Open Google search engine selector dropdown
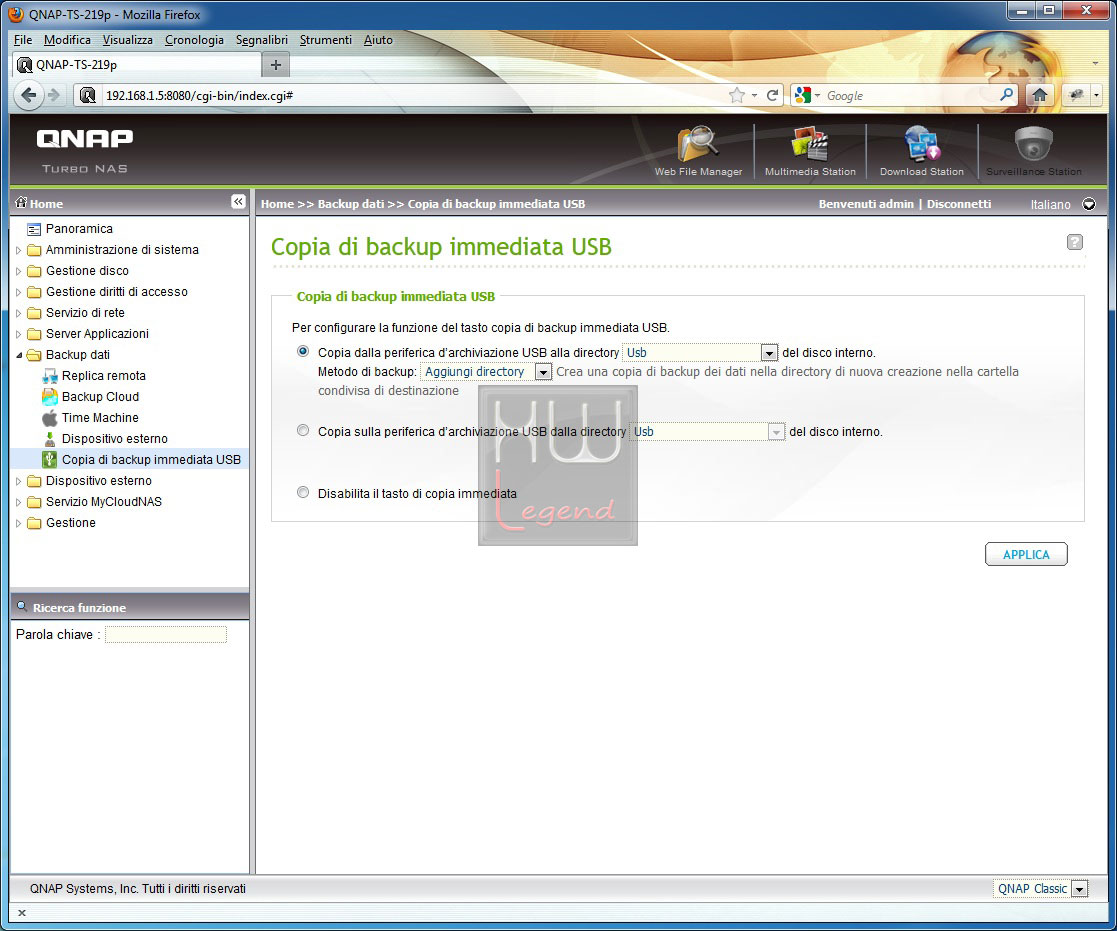1117x931 pixels. click(817, 95)
